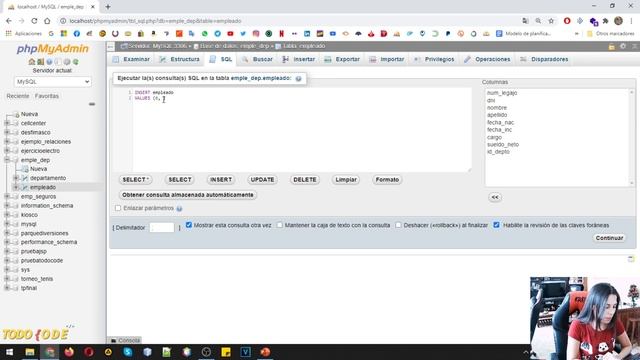Click the Formato button
This screenshot has height=360, width=640.
(387, 180)
